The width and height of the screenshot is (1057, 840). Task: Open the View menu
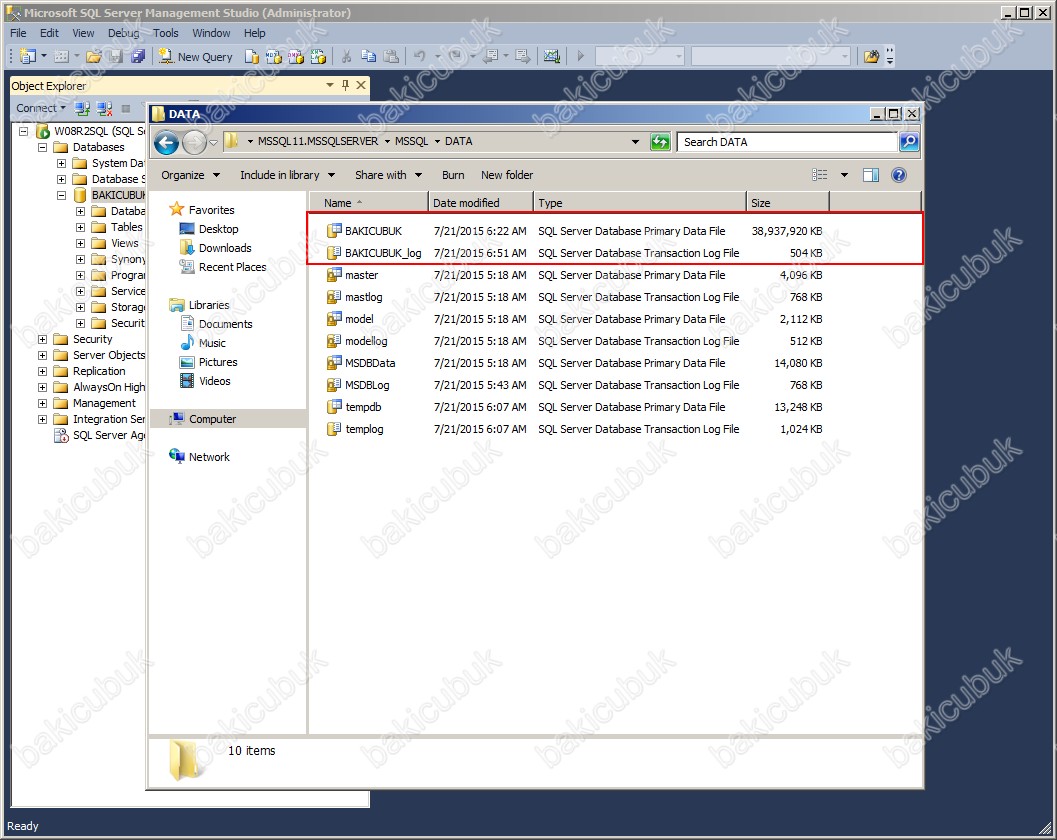[84, 33]
